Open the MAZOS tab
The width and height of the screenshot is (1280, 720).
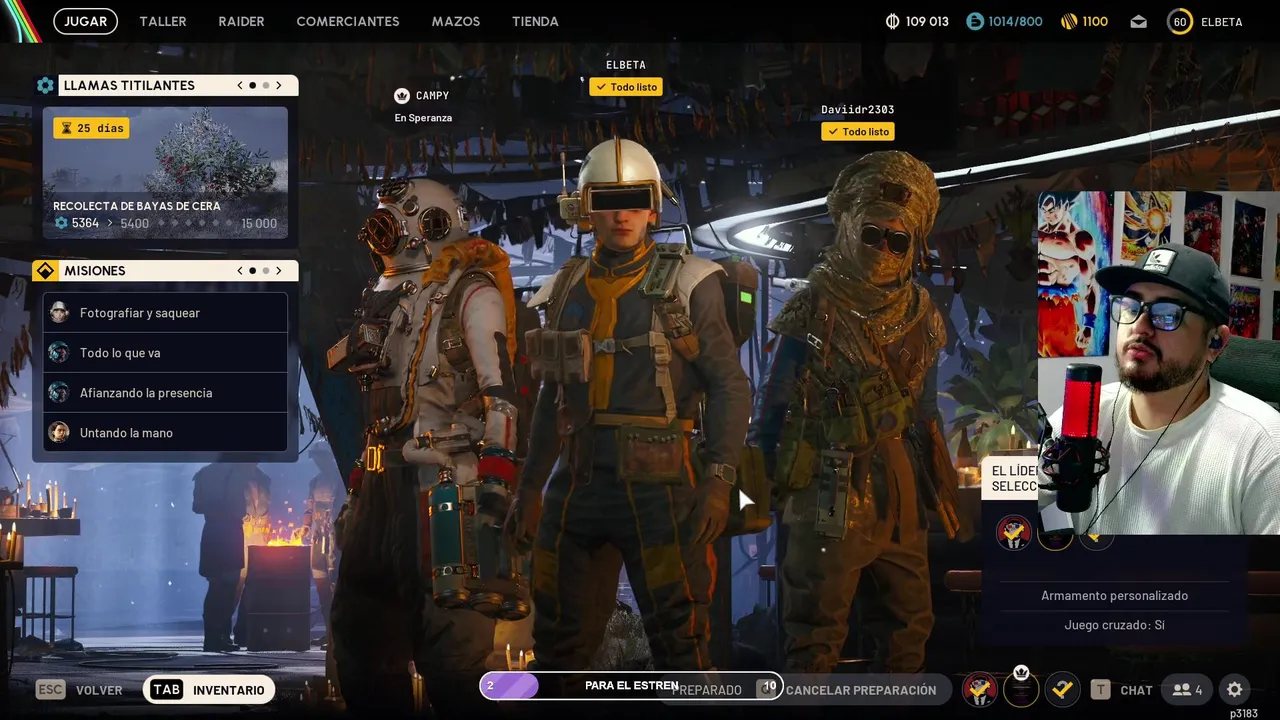(x=456, y=21)
